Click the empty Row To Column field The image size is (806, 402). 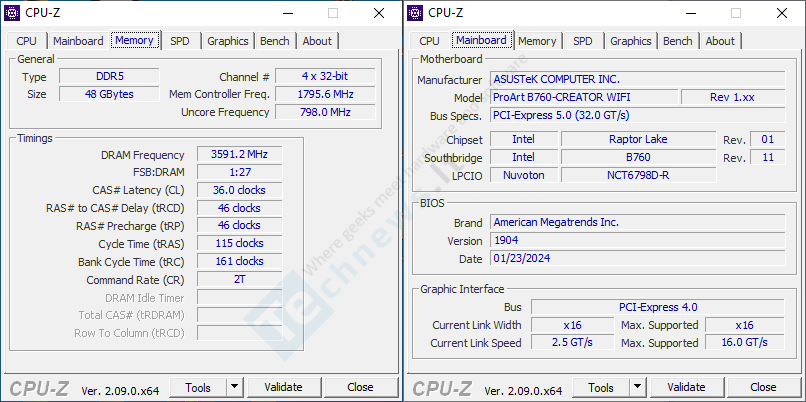click(x=240, y=333)
